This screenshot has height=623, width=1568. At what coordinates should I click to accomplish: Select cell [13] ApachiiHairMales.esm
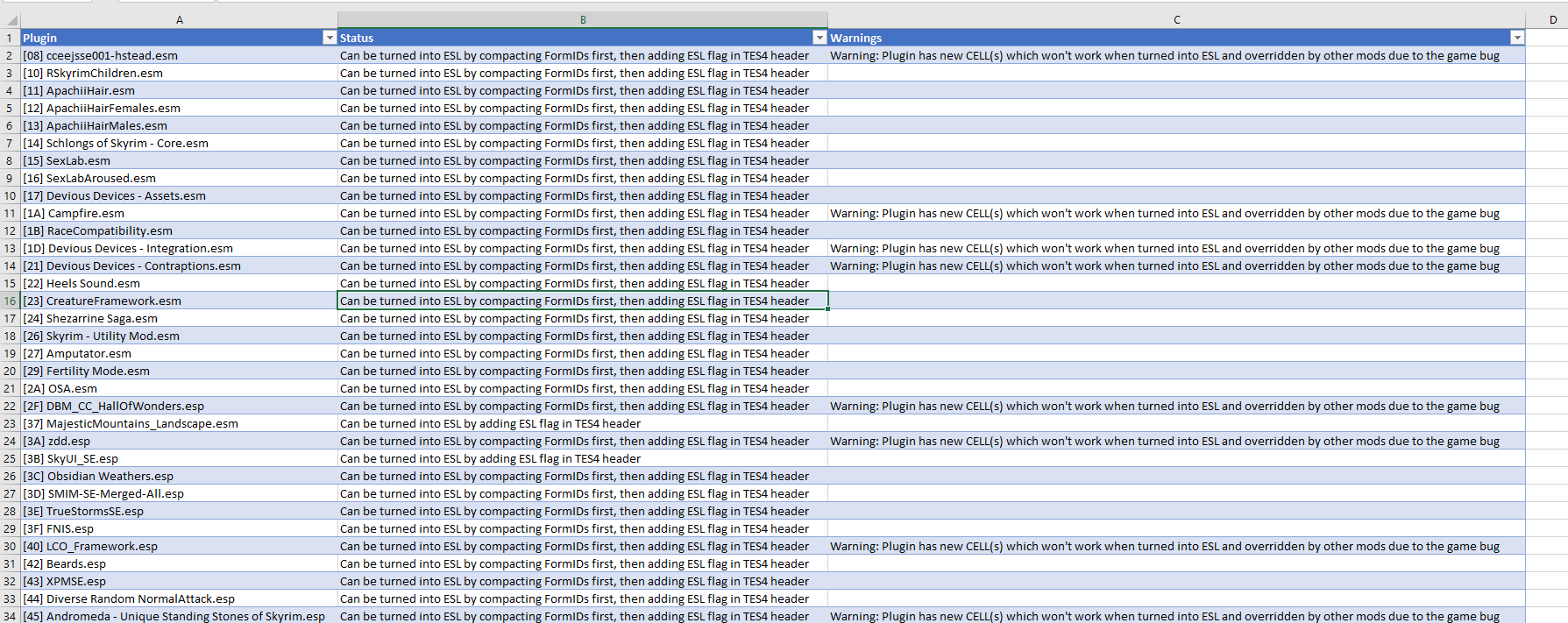click(179, 125)
